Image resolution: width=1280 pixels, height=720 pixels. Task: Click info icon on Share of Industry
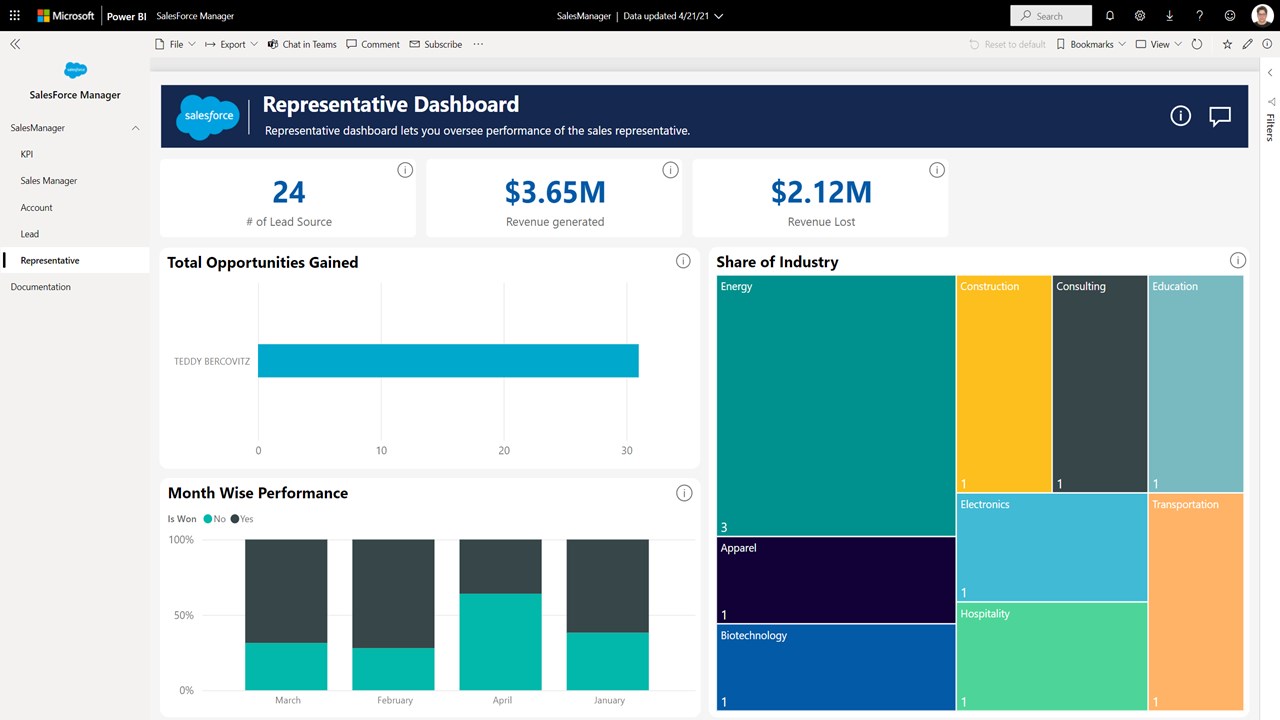tap(1238, 261)
